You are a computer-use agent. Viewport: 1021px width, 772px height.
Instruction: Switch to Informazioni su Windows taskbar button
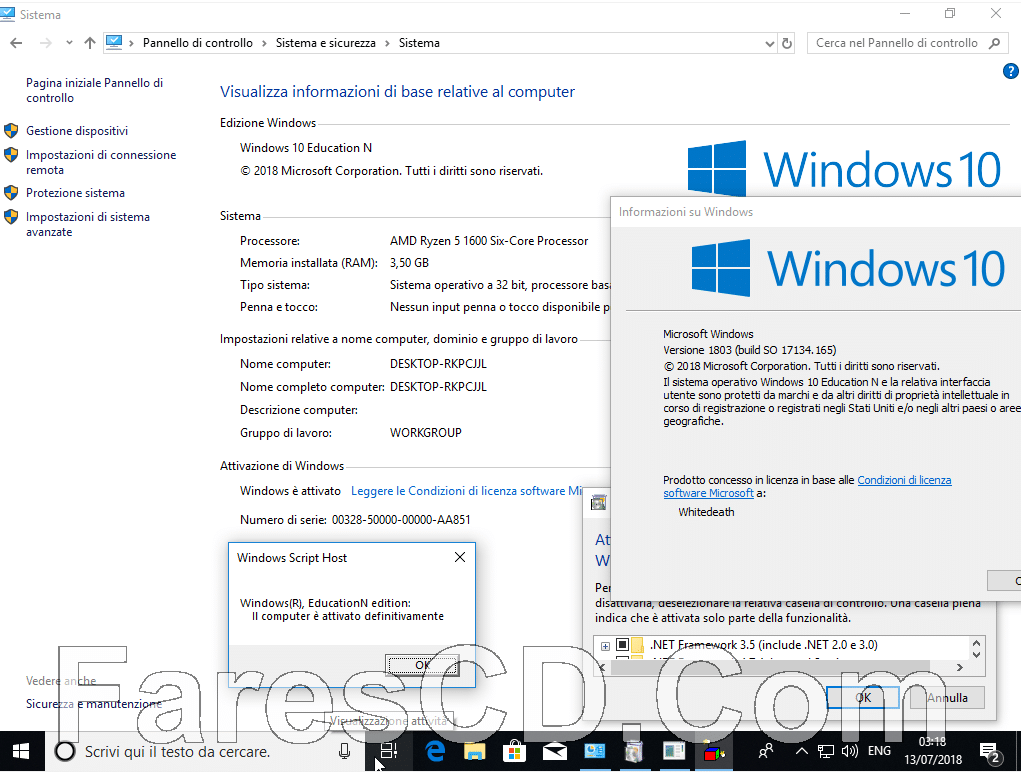click(673, 752)
